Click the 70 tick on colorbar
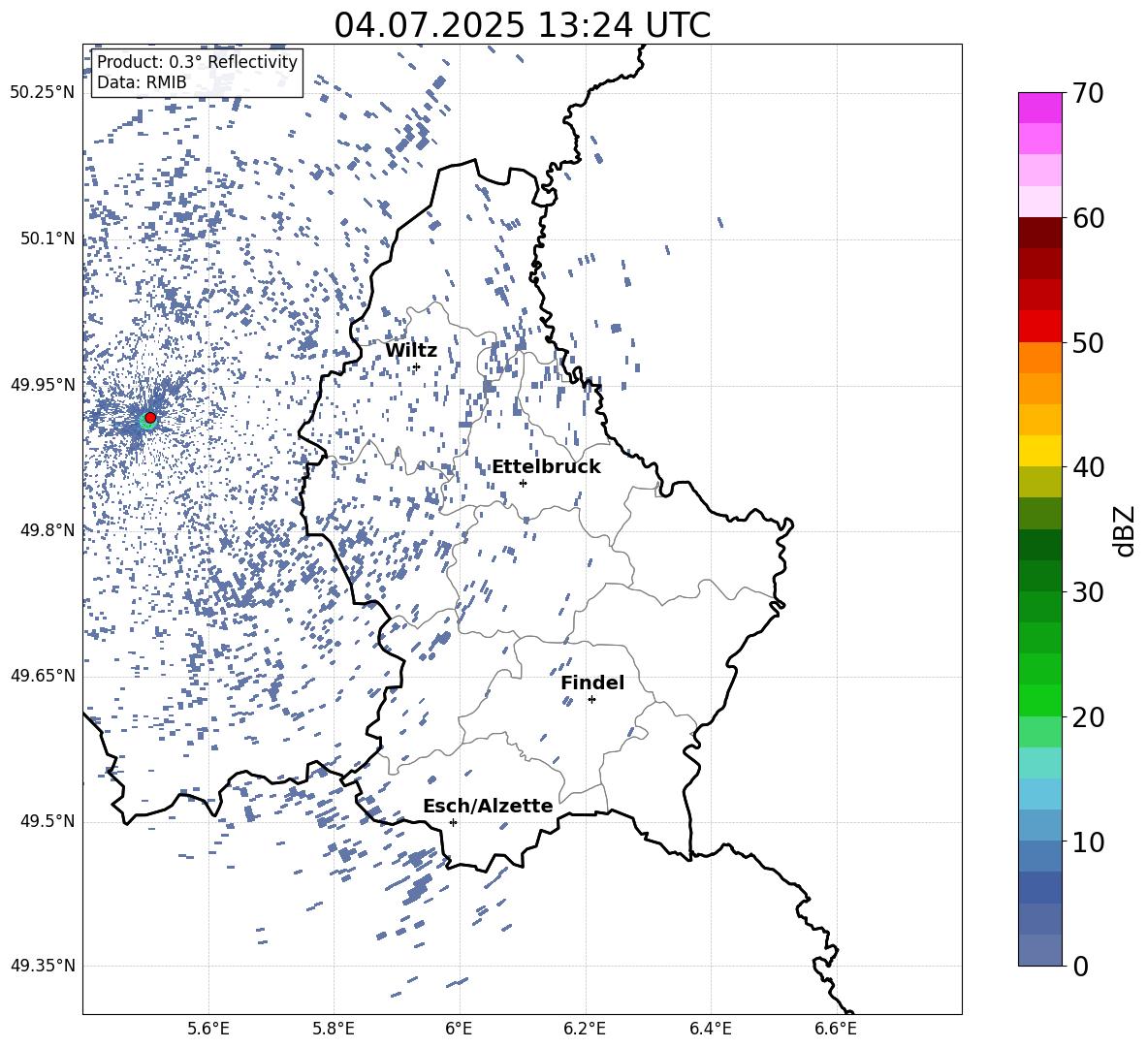This screenshot has width=1148, height=1048. click(1088, 93)
